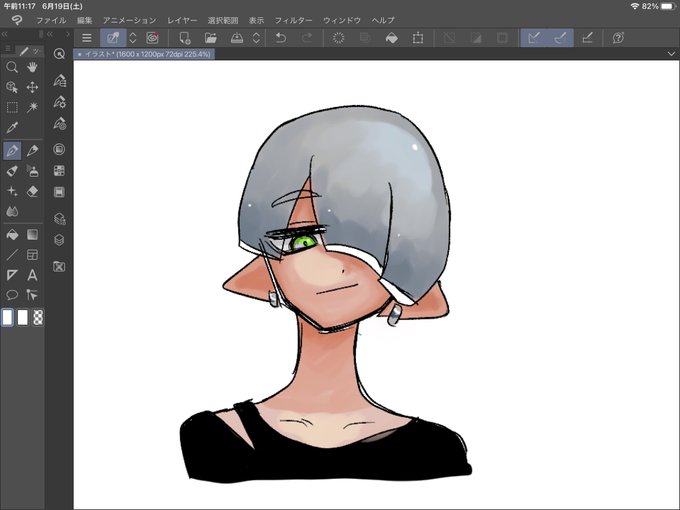Image resolution: width=680 pixels, height=510 pixels.
Task: Click the Scale/Rotate transform icon
Action: (418, 38)
